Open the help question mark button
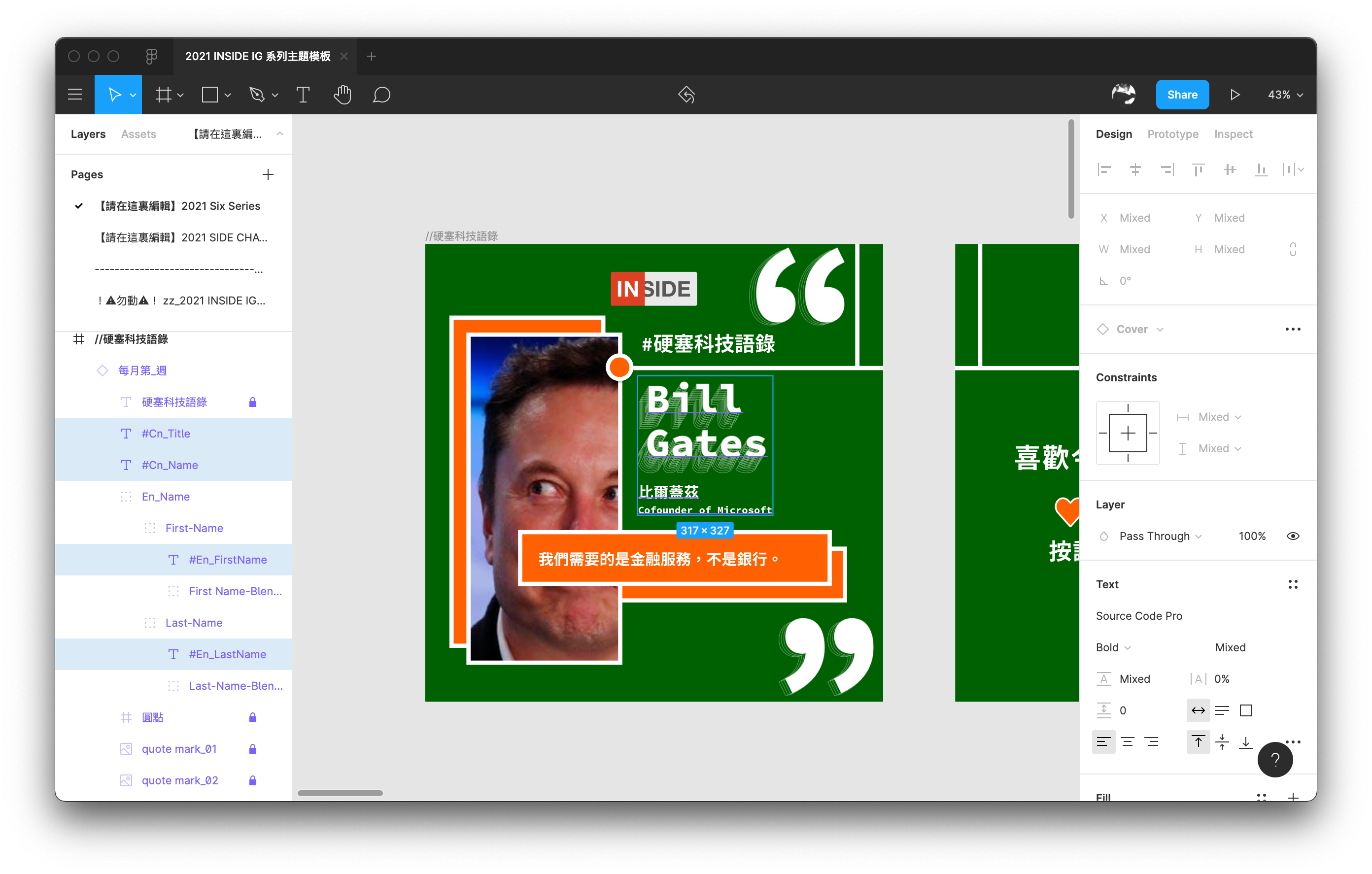Image resolution: width=1372 pixels, height=874 pixels. point(1275,760)
